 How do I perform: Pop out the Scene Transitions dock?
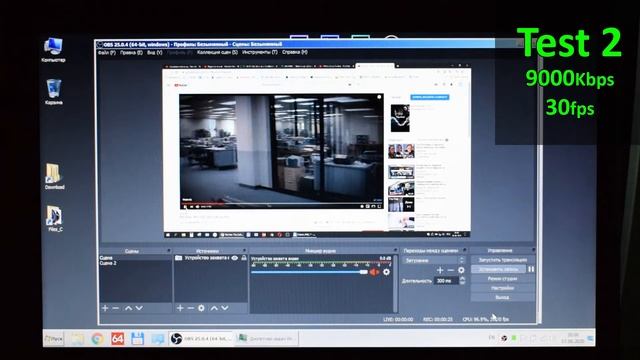click(465, 250)
